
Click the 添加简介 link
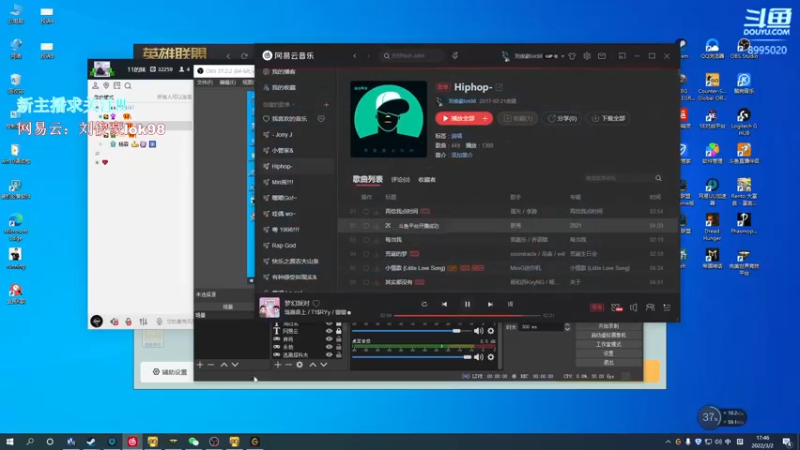click(462, 155)
